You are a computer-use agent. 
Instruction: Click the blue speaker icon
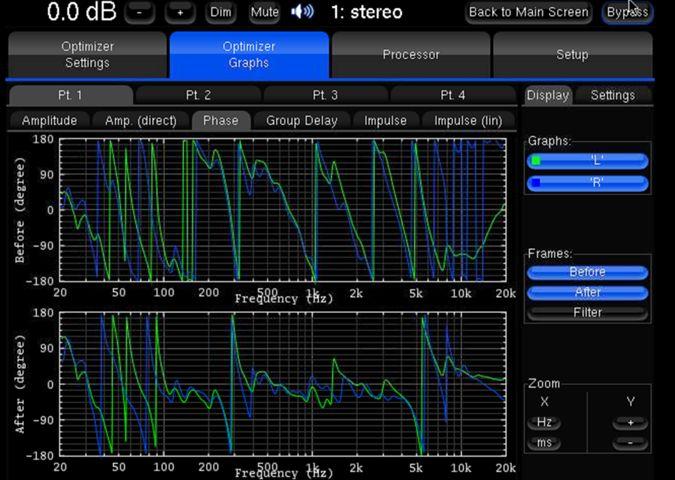pyautogui.click(x=302, y=12)
